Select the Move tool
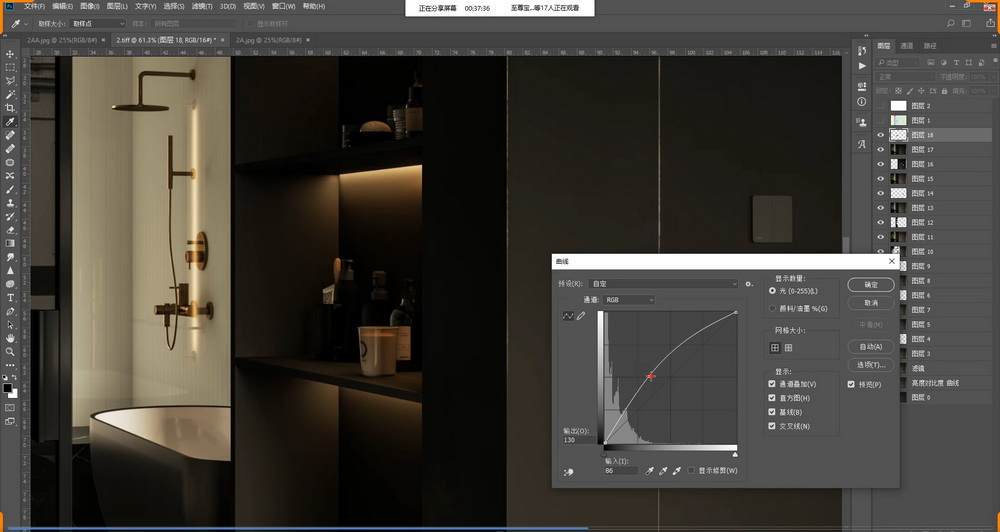This screenshot has height=532, width=1000. click(x=10, y=54)
